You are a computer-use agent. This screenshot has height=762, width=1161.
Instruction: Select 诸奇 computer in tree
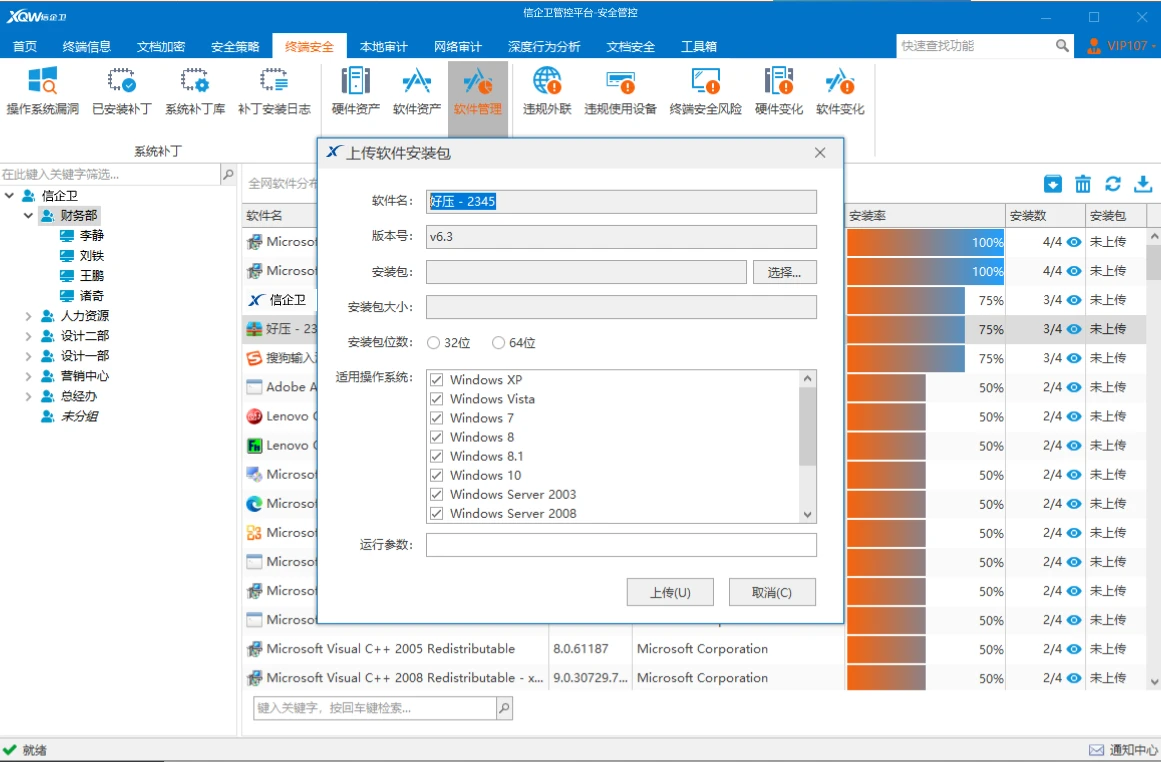pos(82,295)
